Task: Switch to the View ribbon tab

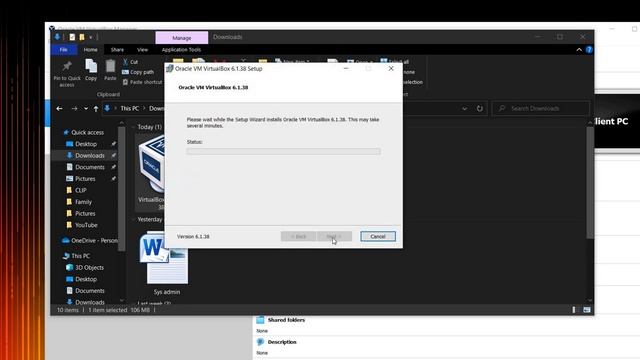Action: [x=142, y=49]
